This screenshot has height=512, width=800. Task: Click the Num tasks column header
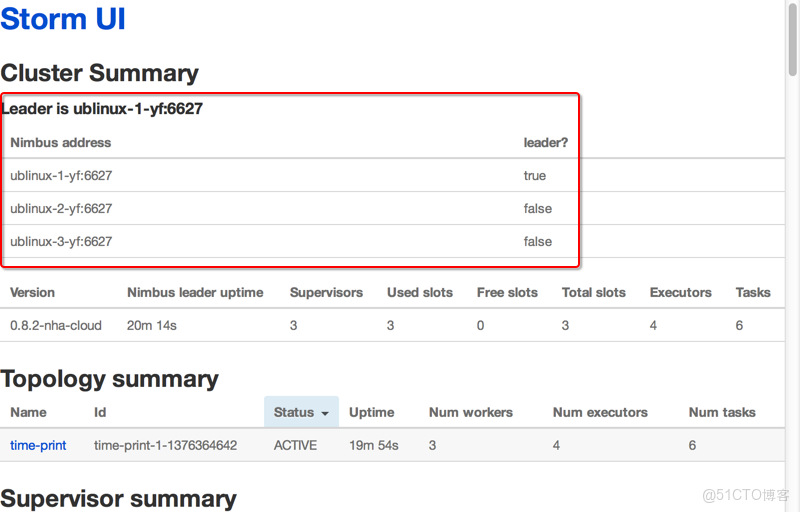pos(722,412)
